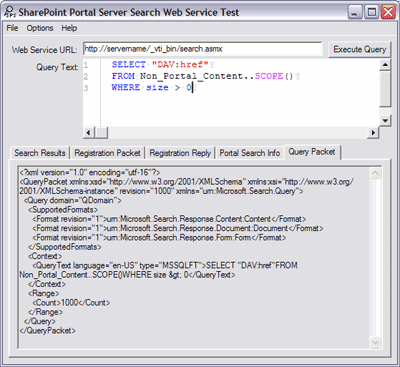Click the word size in query line 3
Viewport: 400px width, 367px height.
click(x=157, y=88)
